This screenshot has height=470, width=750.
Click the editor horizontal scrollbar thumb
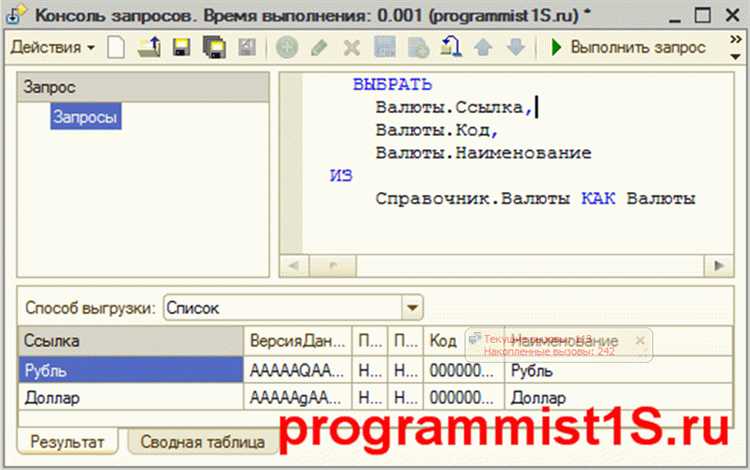(333, 265)
